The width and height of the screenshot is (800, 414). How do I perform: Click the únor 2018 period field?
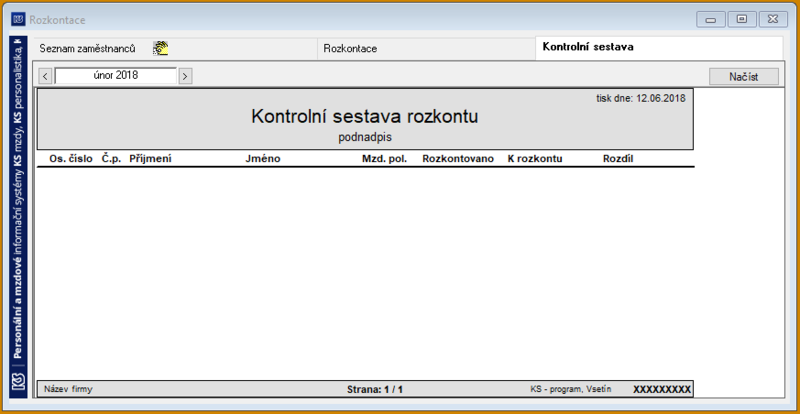click(x=116, y=76)
